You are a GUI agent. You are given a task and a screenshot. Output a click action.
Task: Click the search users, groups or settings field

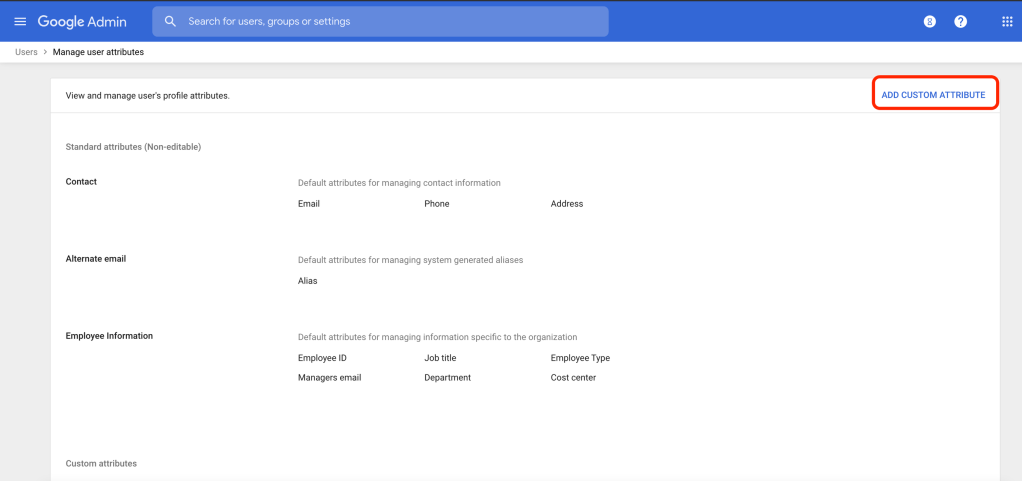pyautogui.click(x=390, y=21)
